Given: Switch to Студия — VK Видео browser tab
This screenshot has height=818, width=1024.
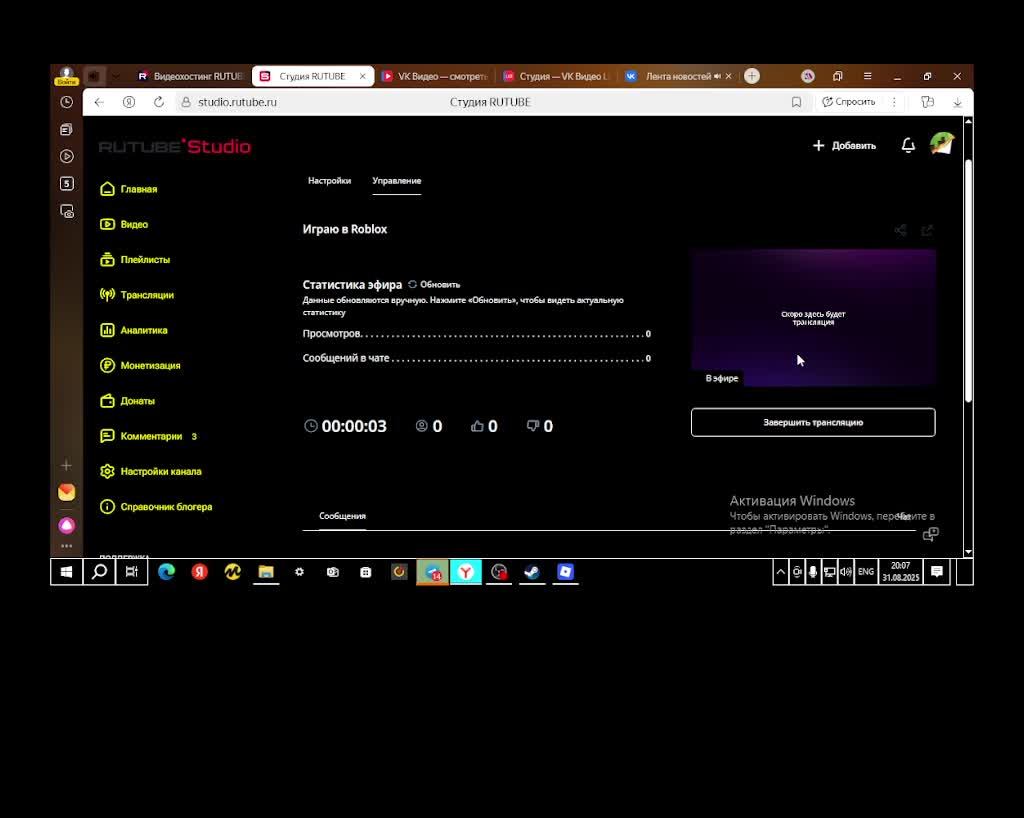Looking at the screenshot, I should click(556, 76).
